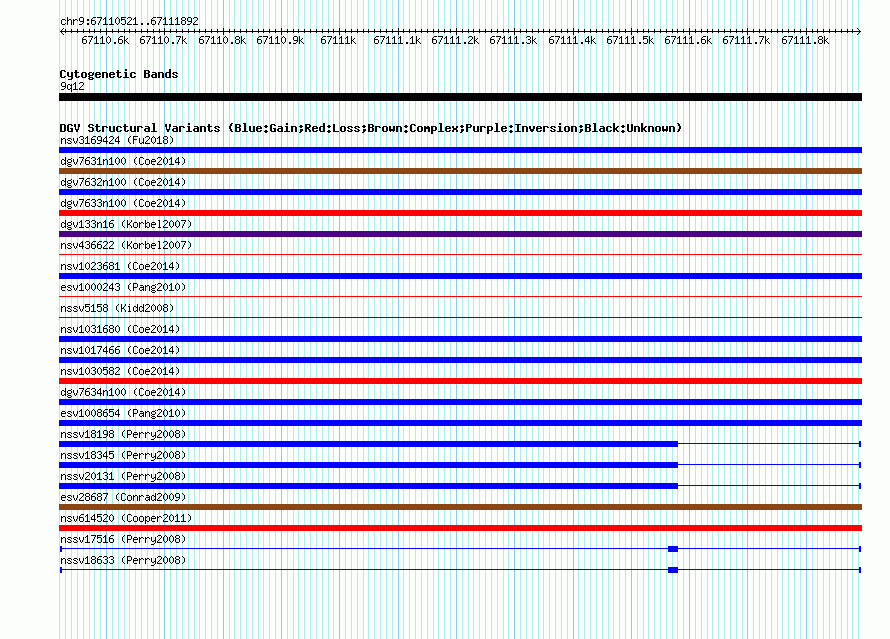Screen dimensions: 890x639
Task: Select the blue nsv1031680 gain bar
Action: coord(460,339)
